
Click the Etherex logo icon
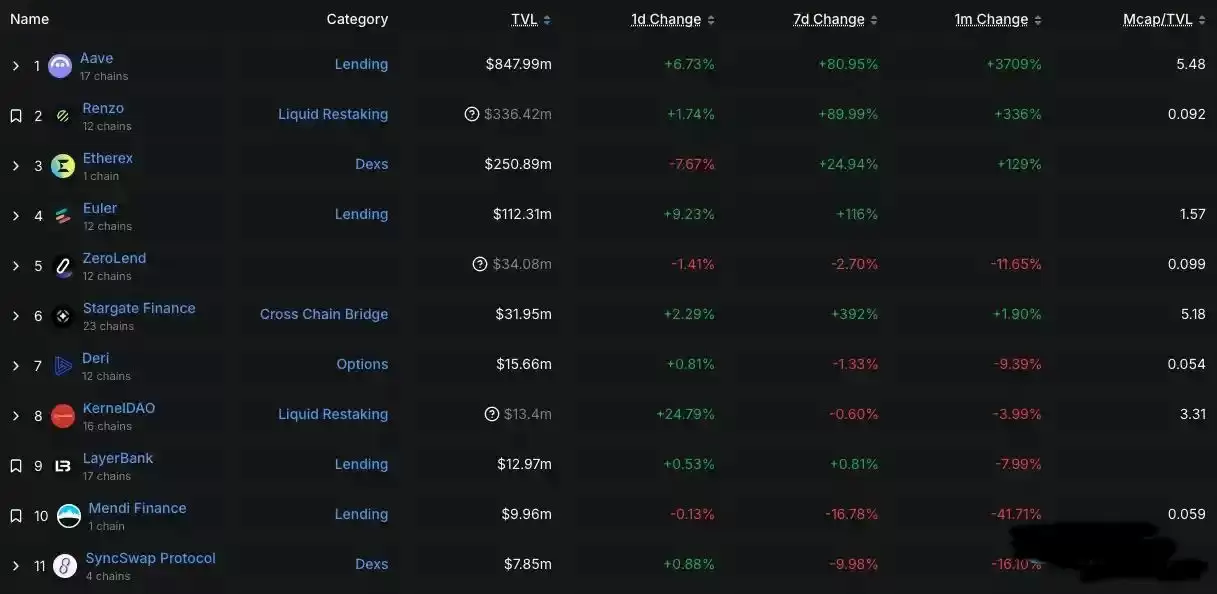tap(63, 166)
